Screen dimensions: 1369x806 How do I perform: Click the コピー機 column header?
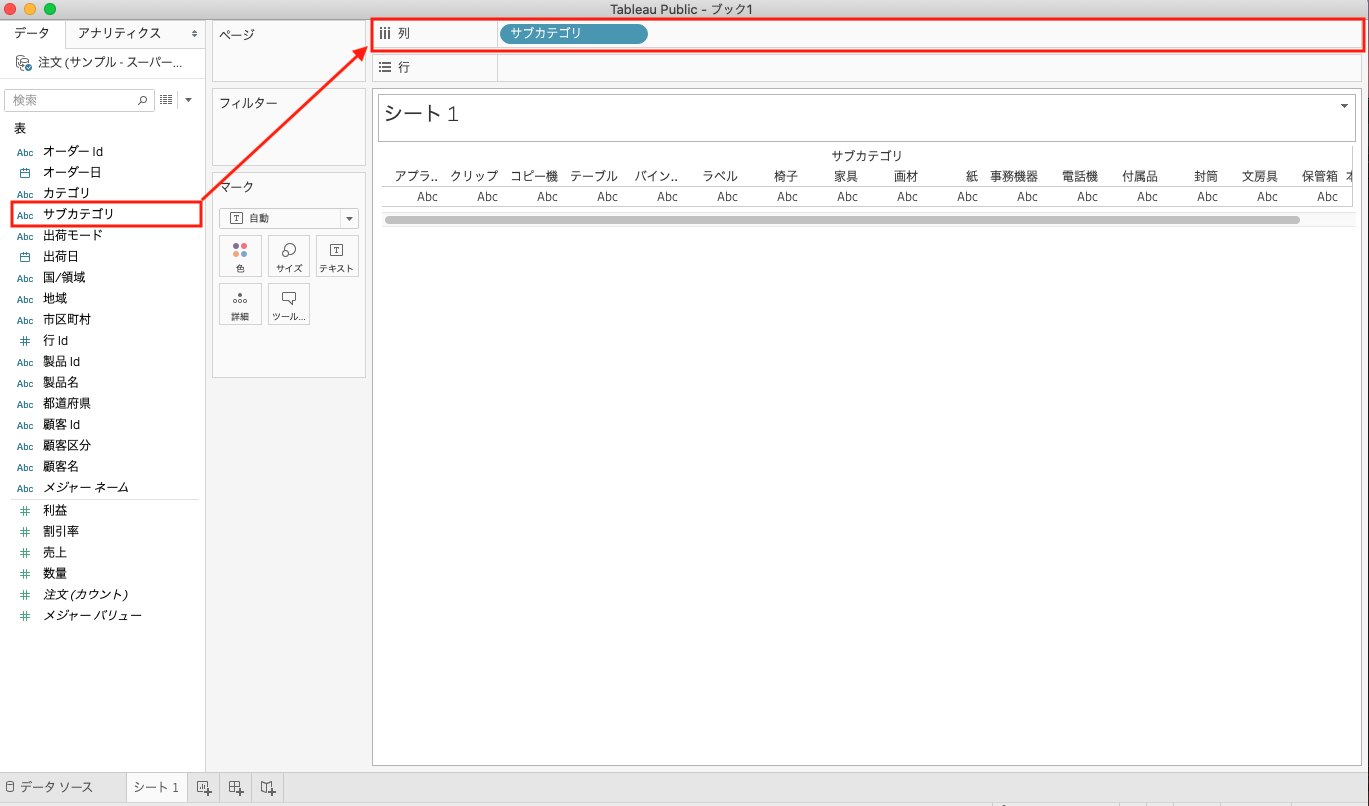tap(534, 176)
